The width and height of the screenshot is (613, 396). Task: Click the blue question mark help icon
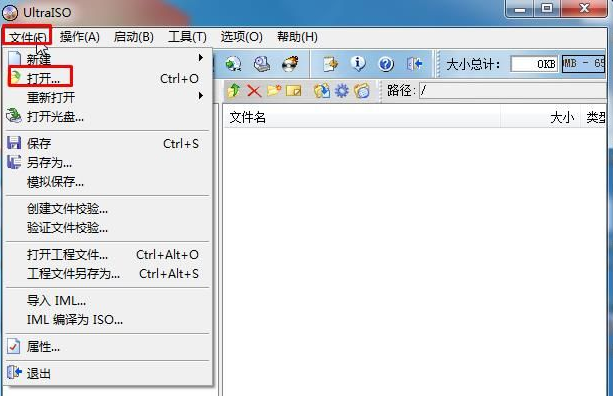coord(386,63)
